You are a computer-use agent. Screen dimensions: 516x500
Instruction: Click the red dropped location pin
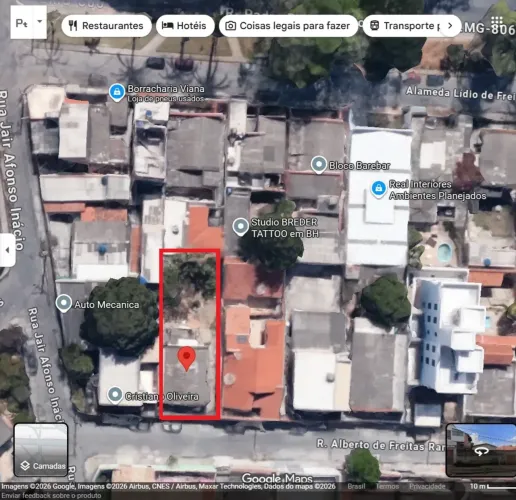[187, 359]
